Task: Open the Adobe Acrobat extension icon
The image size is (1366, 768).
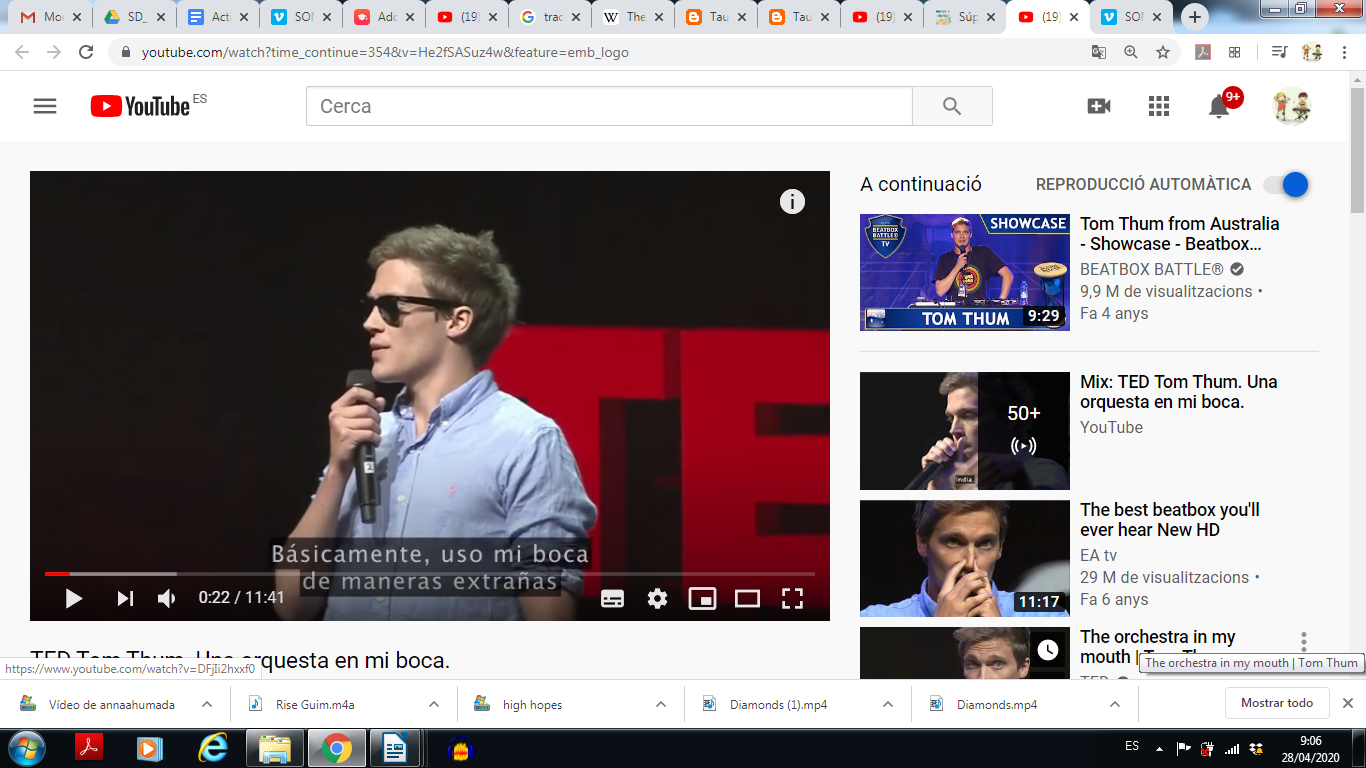Action: 1203,52
